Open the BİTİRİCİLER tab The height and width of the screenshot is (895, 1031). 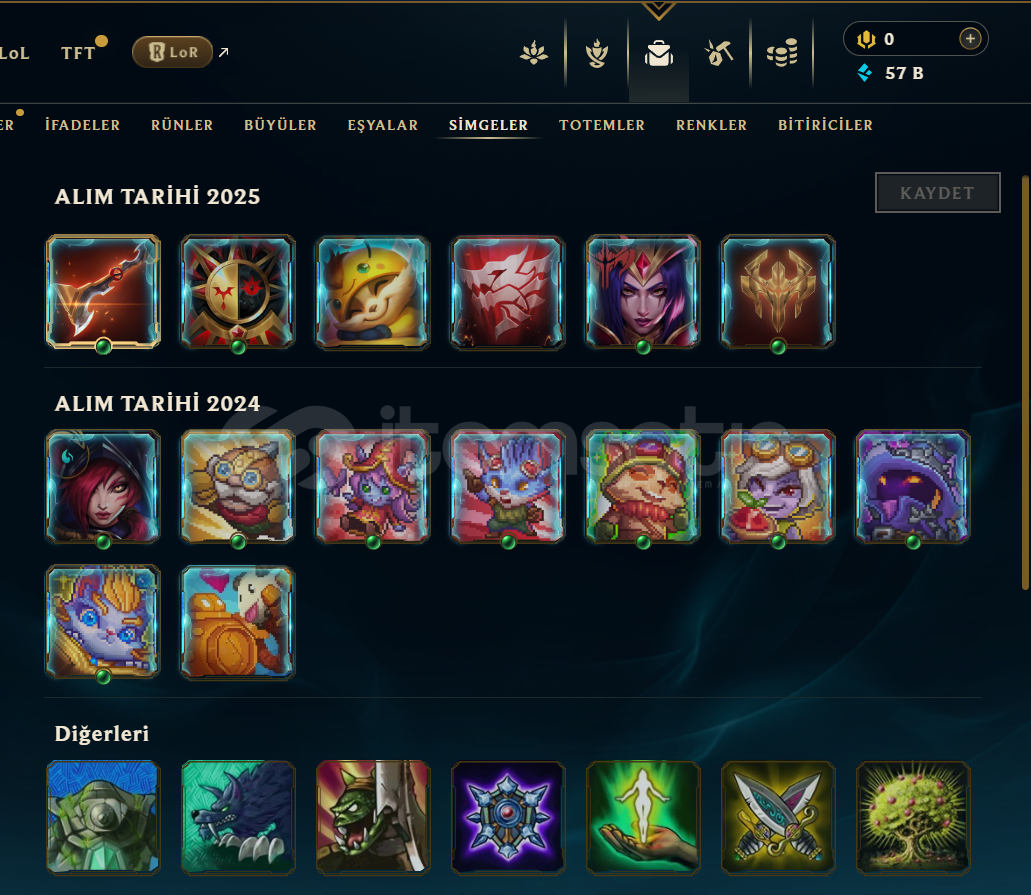coord(825,125)
